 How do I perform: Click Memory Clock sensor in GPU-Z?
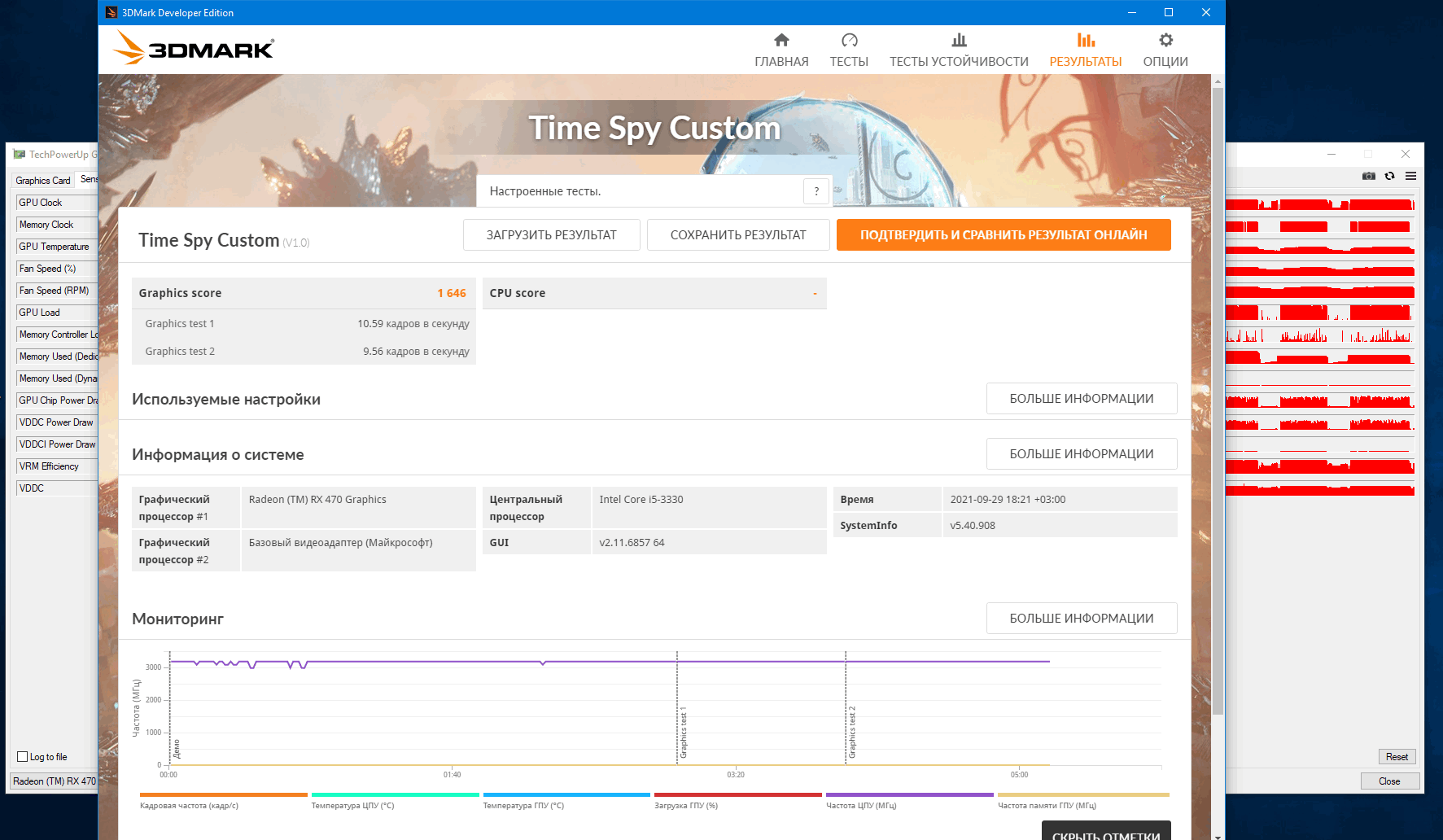pos(57,225)
